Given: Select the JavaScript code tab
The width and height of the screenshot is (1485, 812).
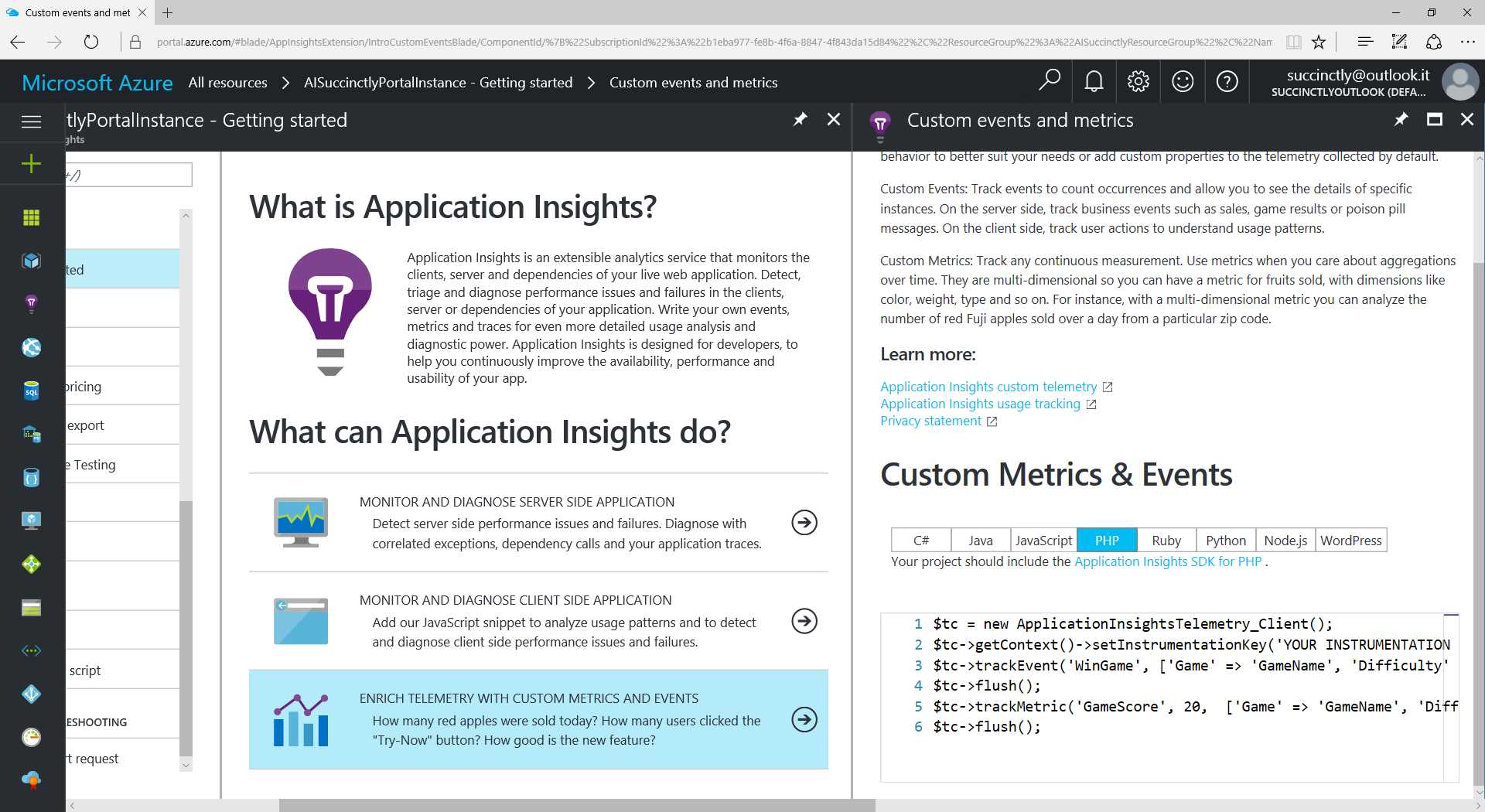Looking at the screenshot, I should tap(1043, 541).
